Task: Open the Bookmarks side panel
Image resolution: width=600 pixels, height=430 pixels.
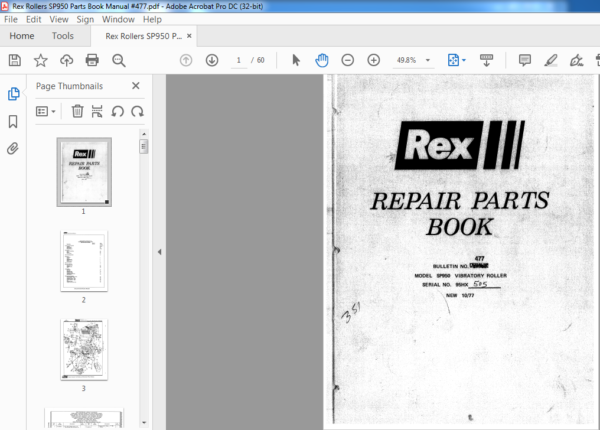Action: (13, 121)
